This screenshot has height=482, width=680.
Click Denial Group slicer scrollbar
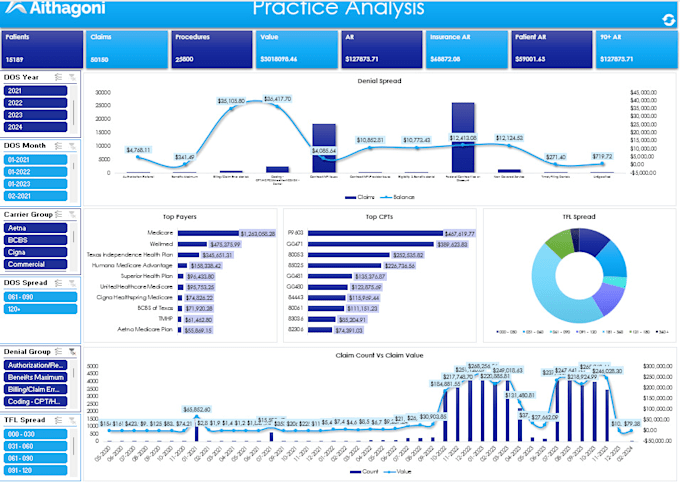[x=74, y=374]
